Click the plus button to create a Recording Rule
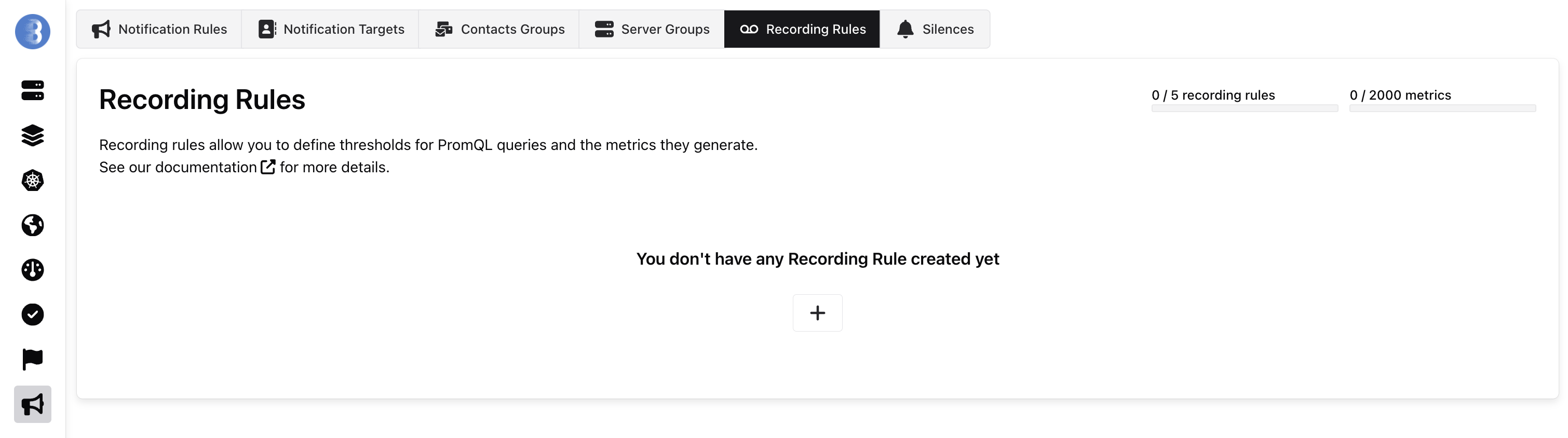 (x=817, y=313)
